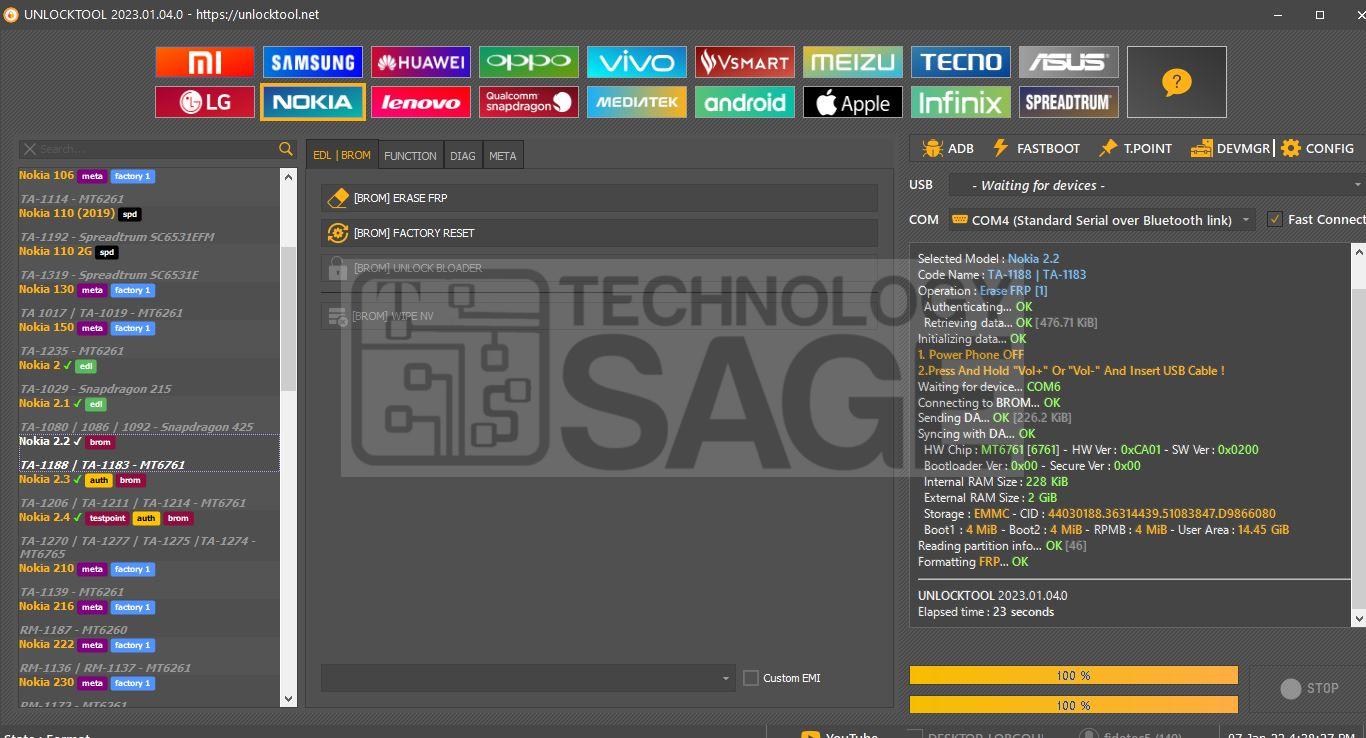Click the model list scrollbar up arrow
This screenshot has width=1366, height=738.
click(x=289, y=177)
